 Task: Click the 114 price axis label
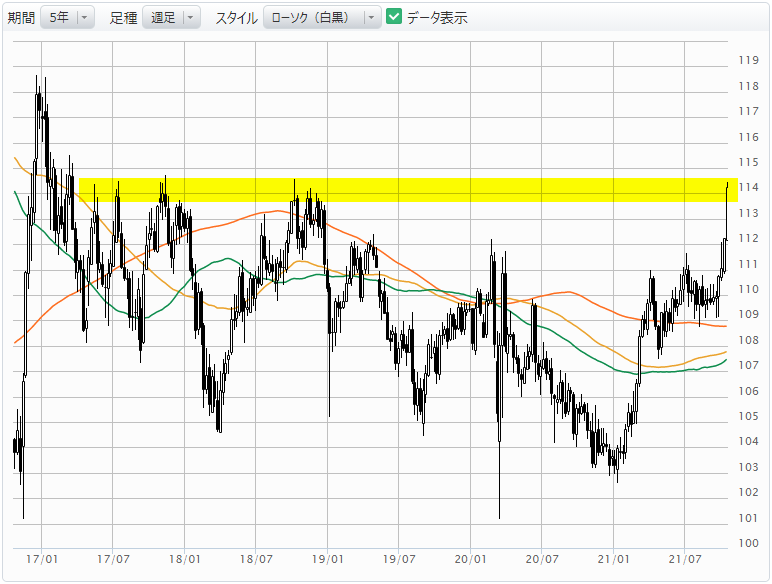(748, 187)
